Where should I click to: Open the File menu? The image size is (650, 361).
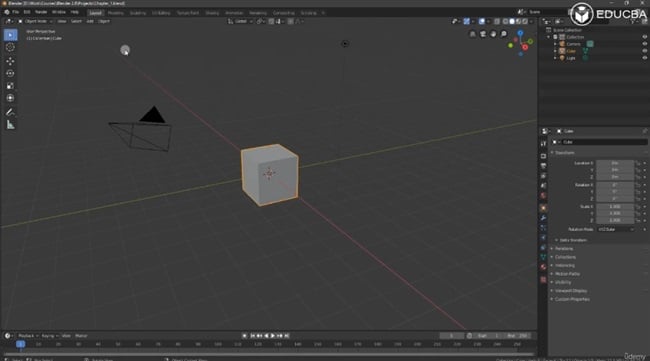15,12
